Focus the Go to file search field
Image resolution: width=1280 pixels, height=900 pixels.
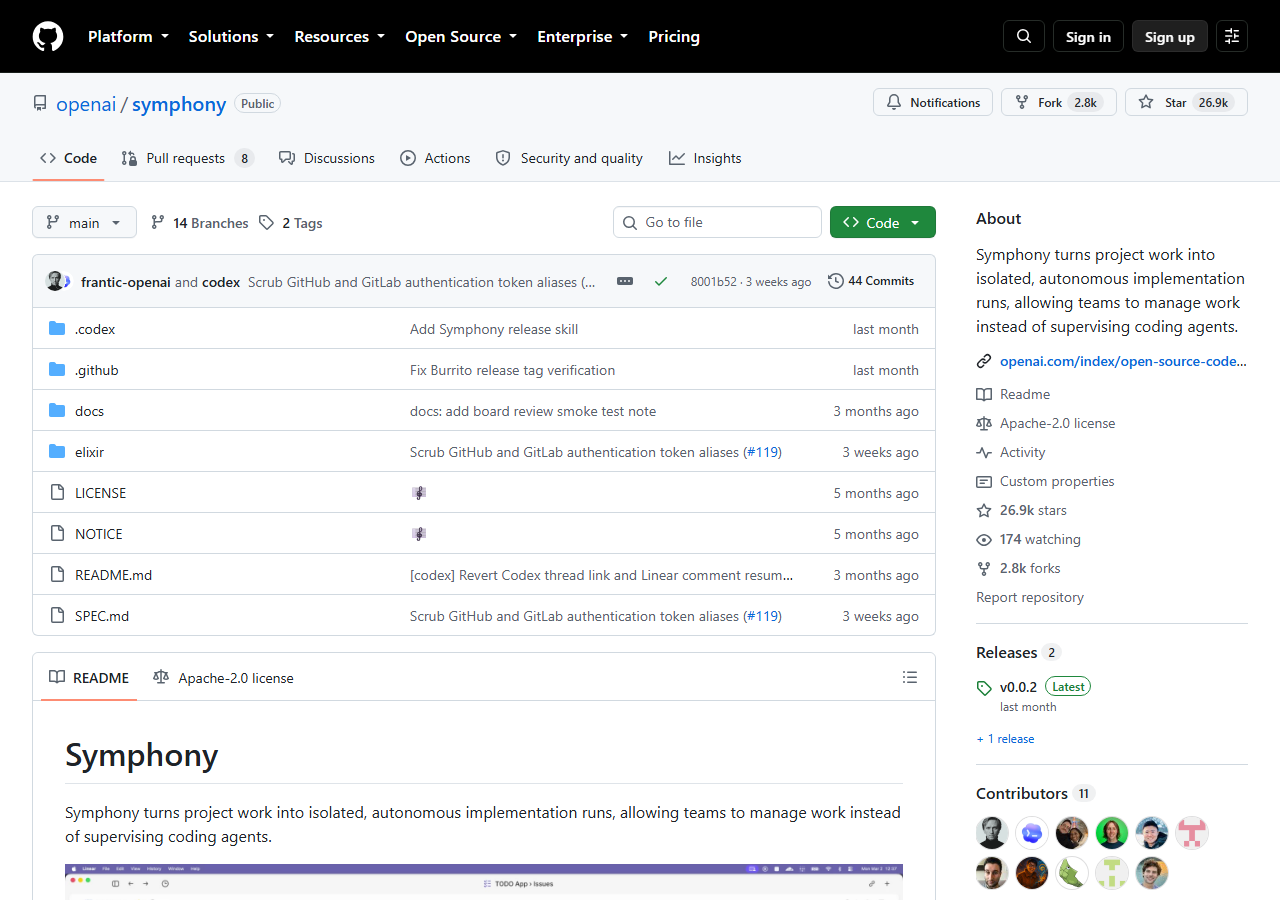(x=717, y=222)
